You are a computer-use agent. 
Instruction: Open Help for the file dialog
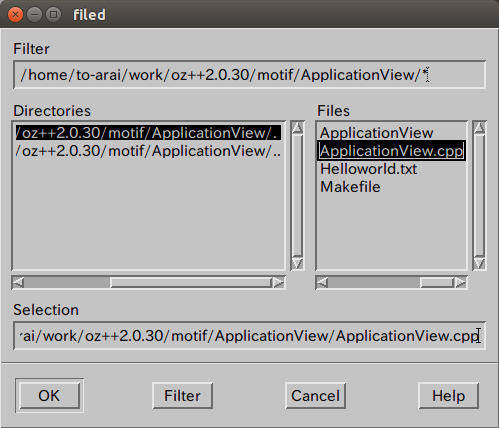pos(448,395)
